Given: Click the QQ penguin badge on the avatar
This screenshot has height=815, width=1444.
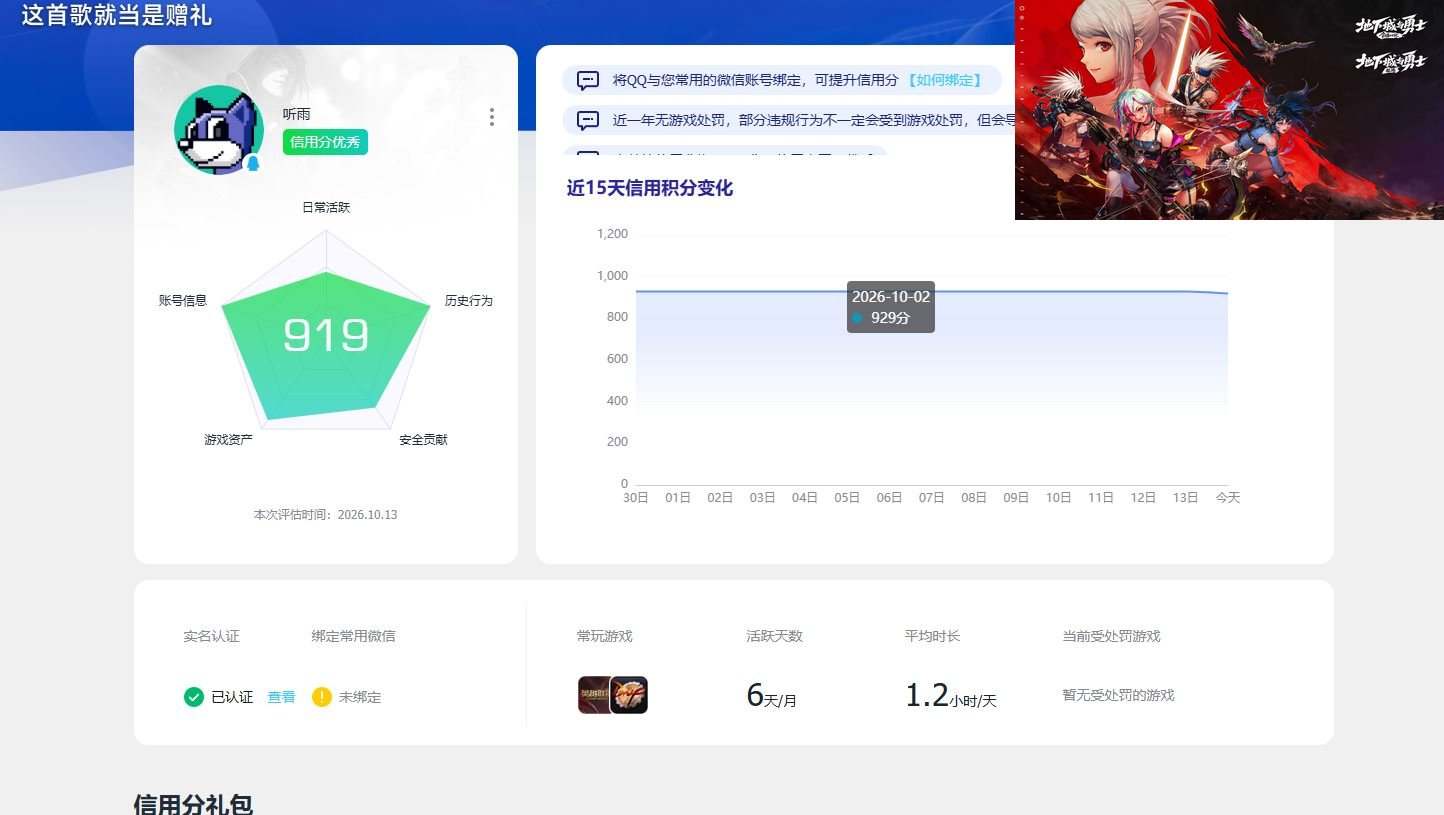Looking at the screenshot, I should (253, 162).
